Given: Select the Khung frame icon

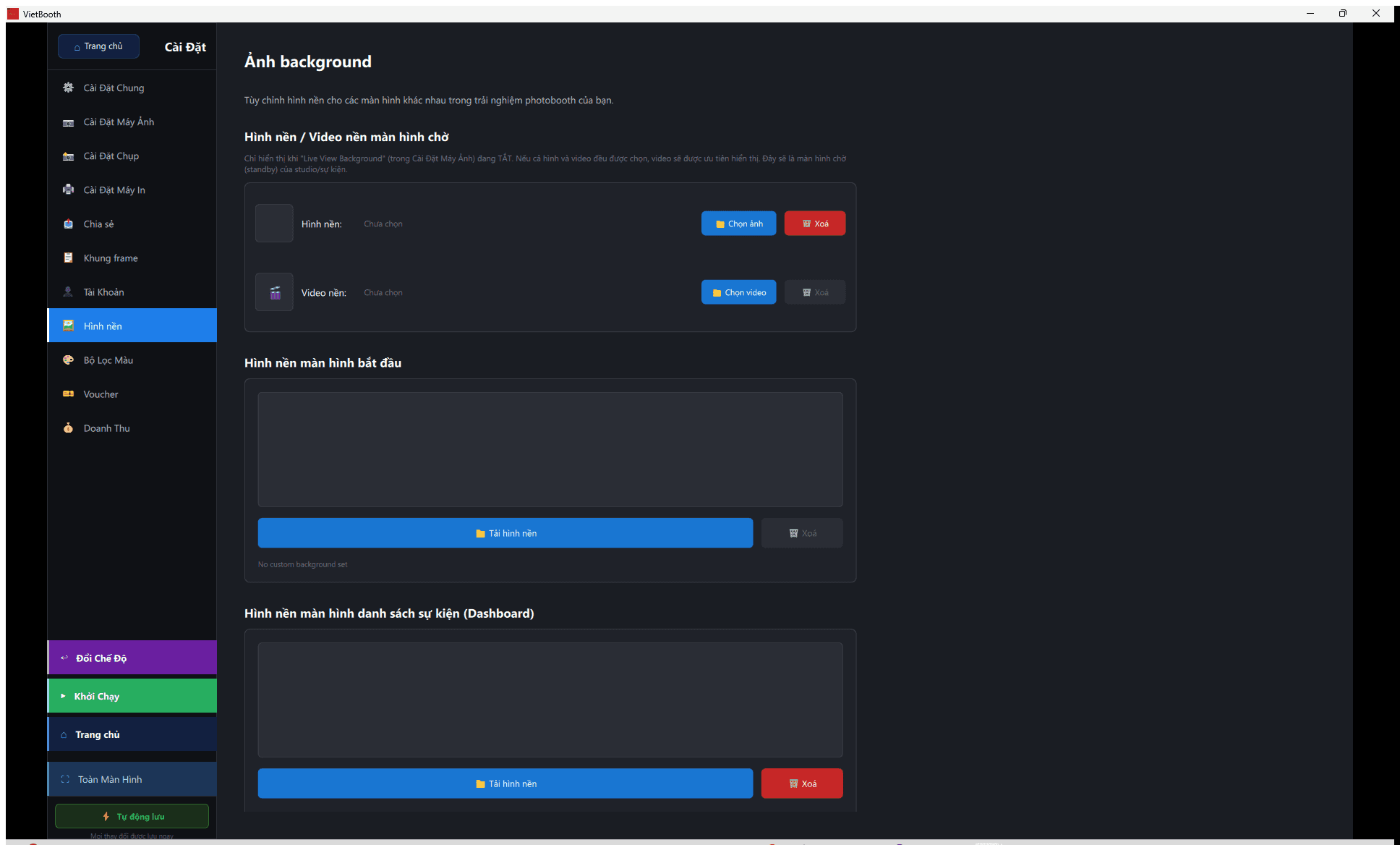Looking at the screenshot, I should click(x=68, y=258).
